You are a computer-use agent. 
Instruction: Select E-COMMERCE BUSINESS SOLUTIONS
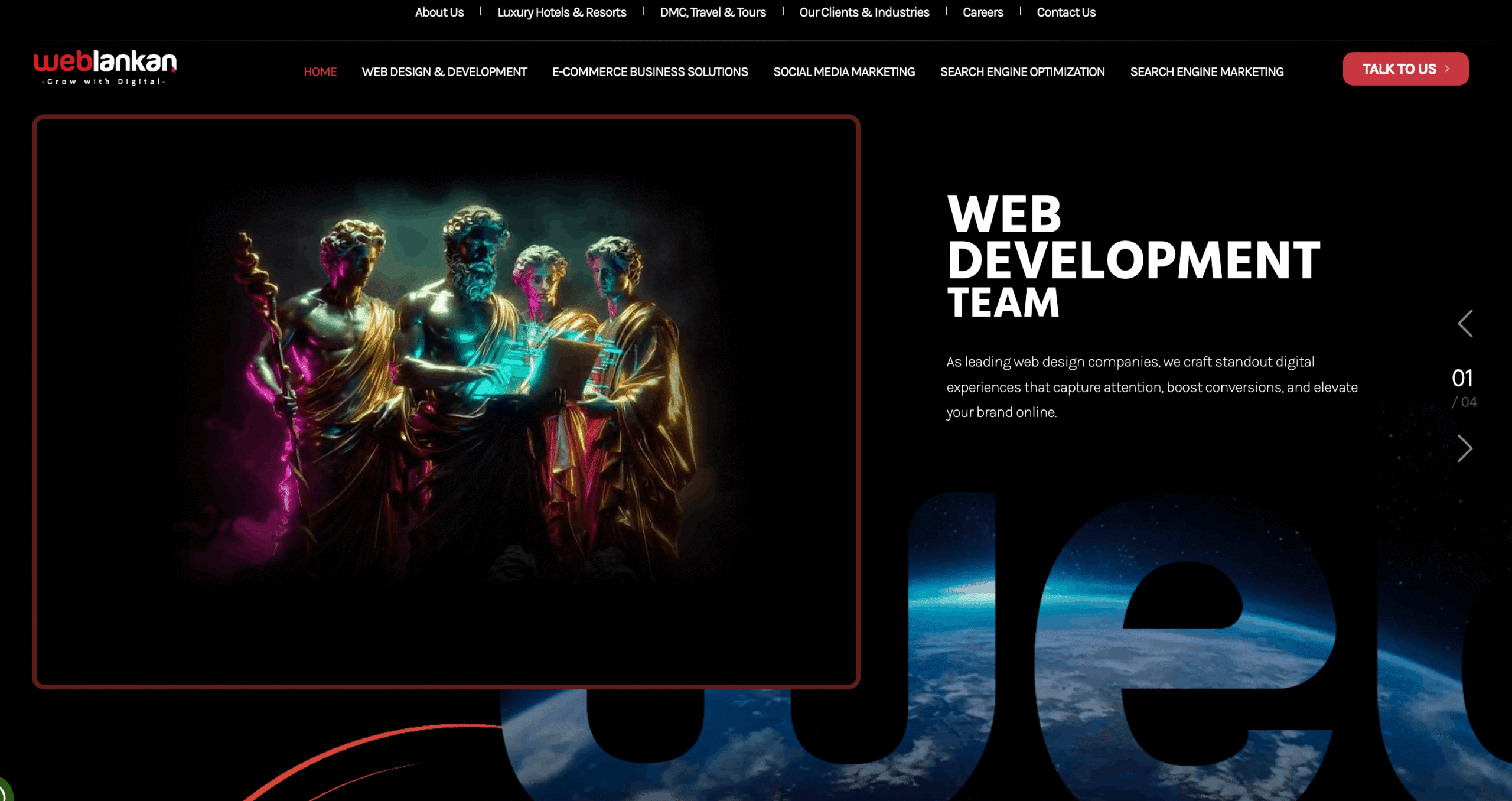click(x=650, y=71)
